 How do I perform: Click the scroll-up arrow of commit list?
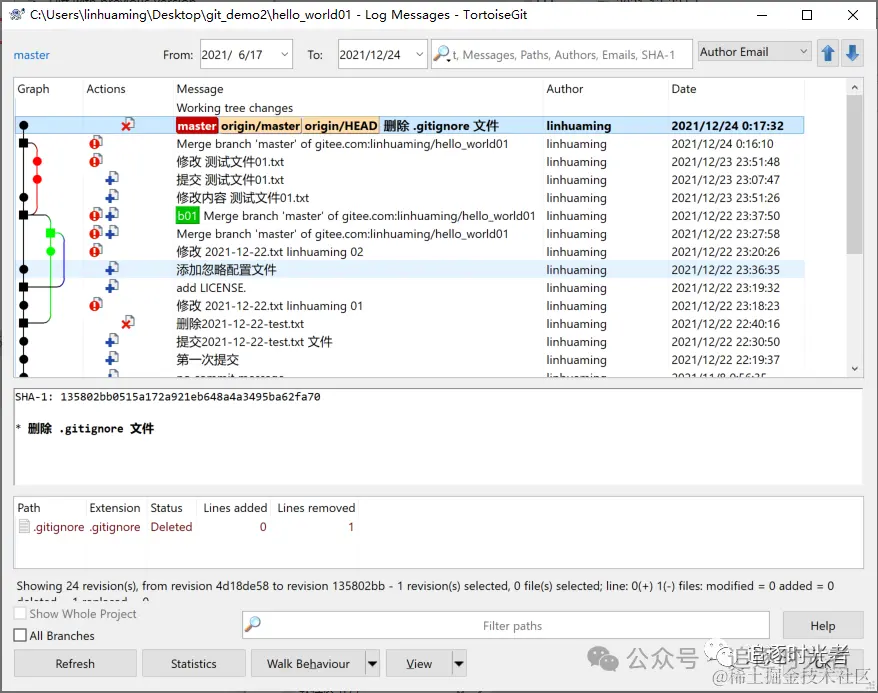click(854, 87)
